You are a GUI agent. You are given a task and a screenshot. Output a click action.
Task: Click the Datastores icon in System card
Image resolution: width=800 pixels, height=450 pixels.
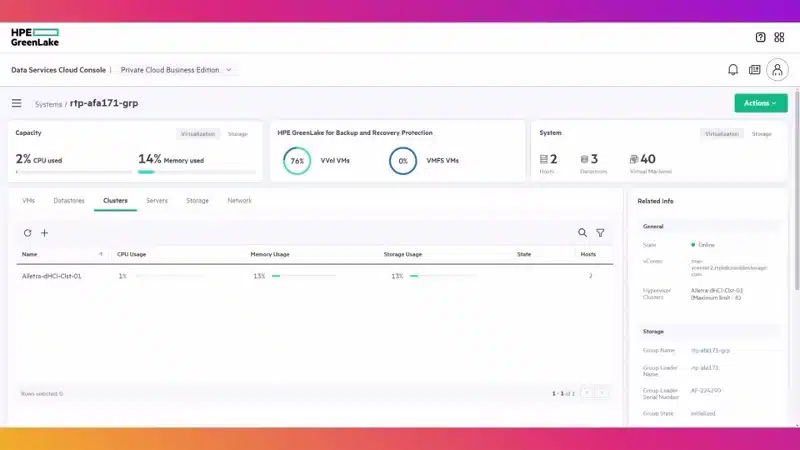584,159
